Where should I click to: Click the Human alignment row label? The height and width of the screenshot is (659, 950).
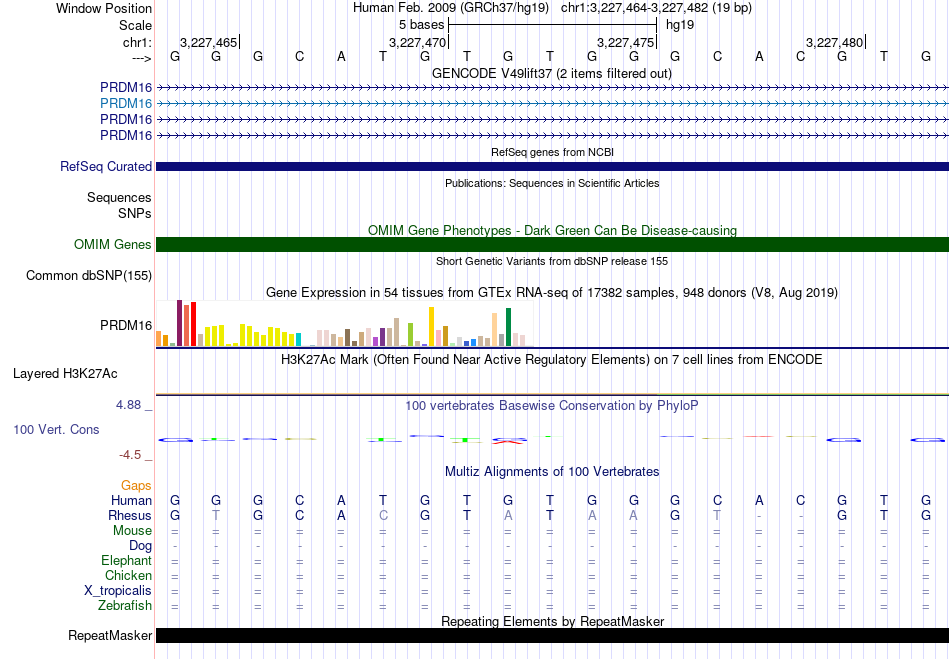point(131,500)
